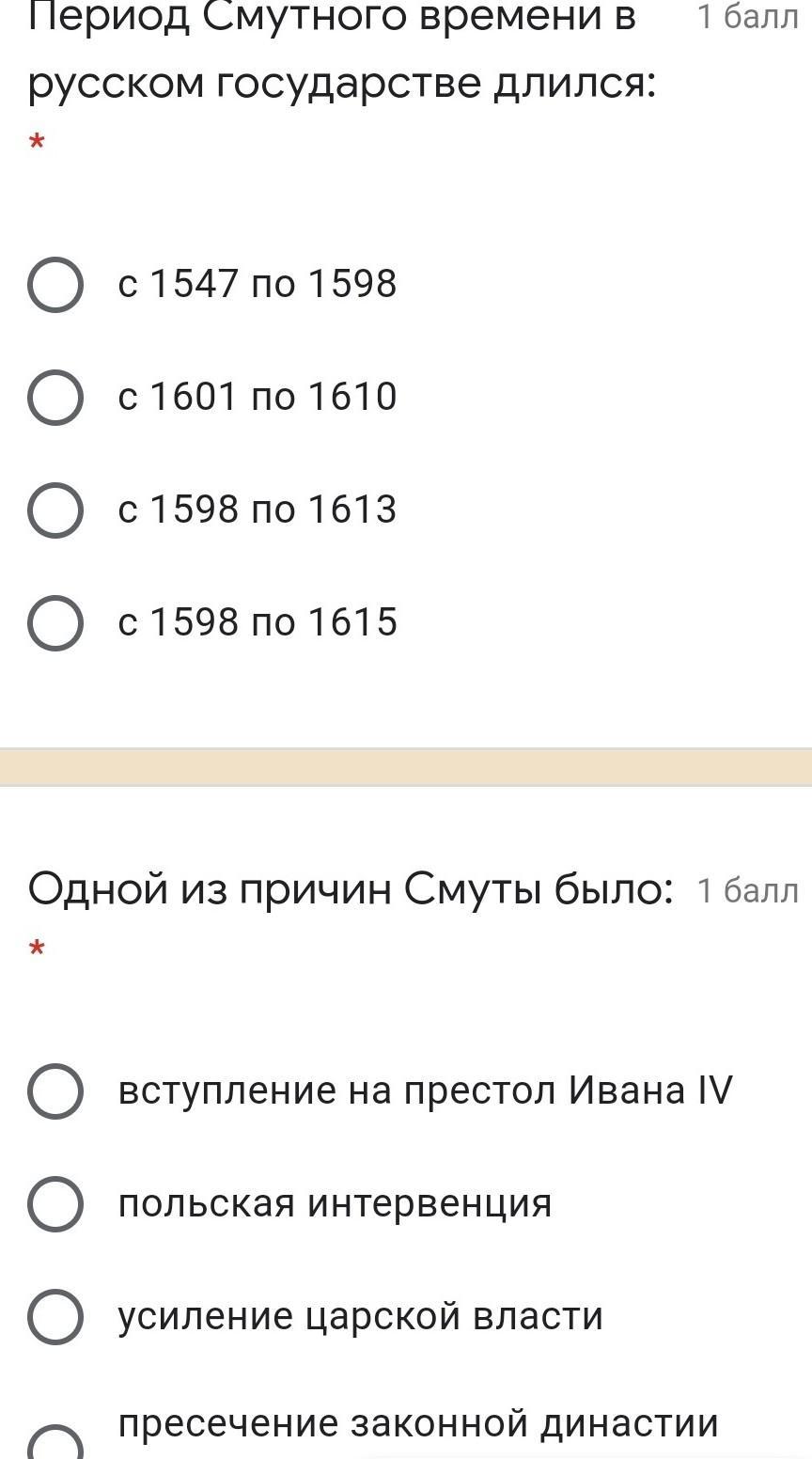
Task: Select radio circle for 'вступление на престол Ивана IV'
Action: [55, 1090]
